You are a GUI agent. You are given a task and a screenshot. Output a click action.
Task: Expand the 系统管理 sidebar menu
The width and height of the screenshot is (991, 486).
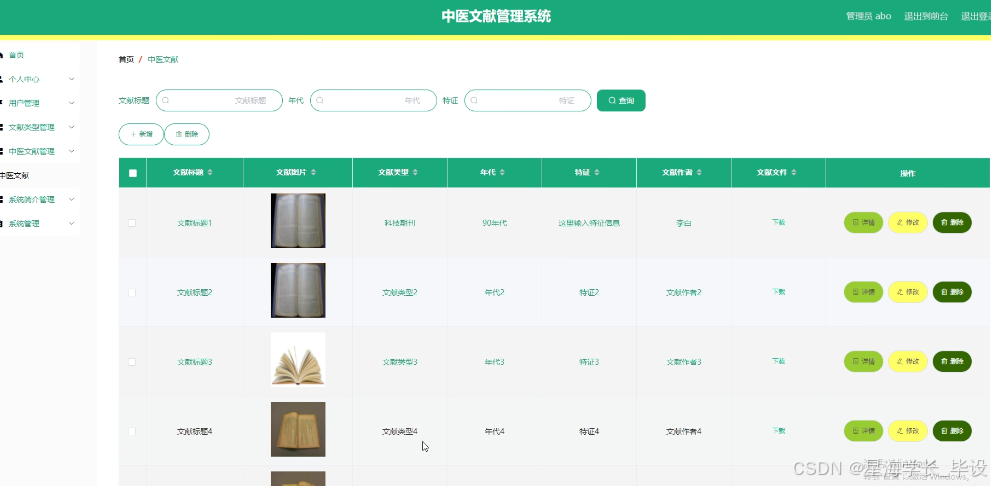pyautogui.click(x=38, y=224)
